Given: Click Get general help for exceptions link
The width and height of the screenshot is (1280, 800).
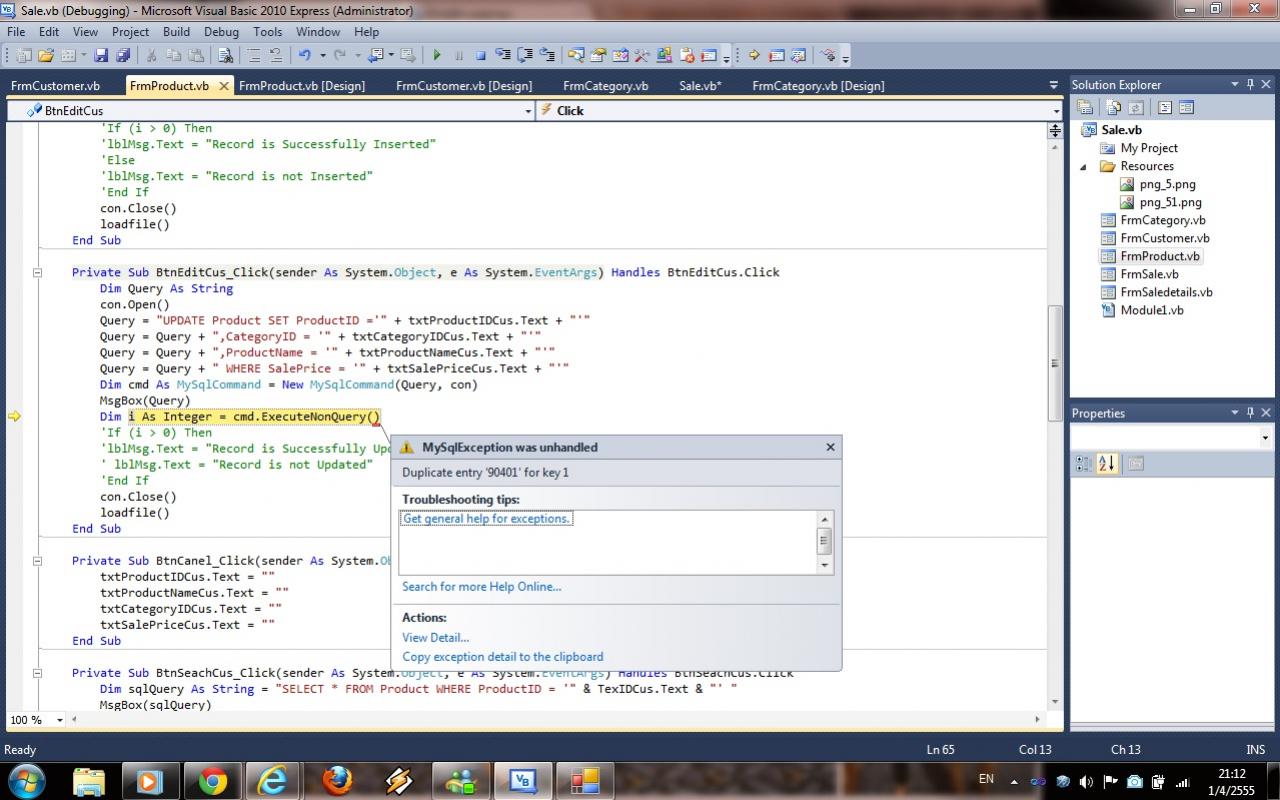Looking at the screenshot, I should point(487,519).
